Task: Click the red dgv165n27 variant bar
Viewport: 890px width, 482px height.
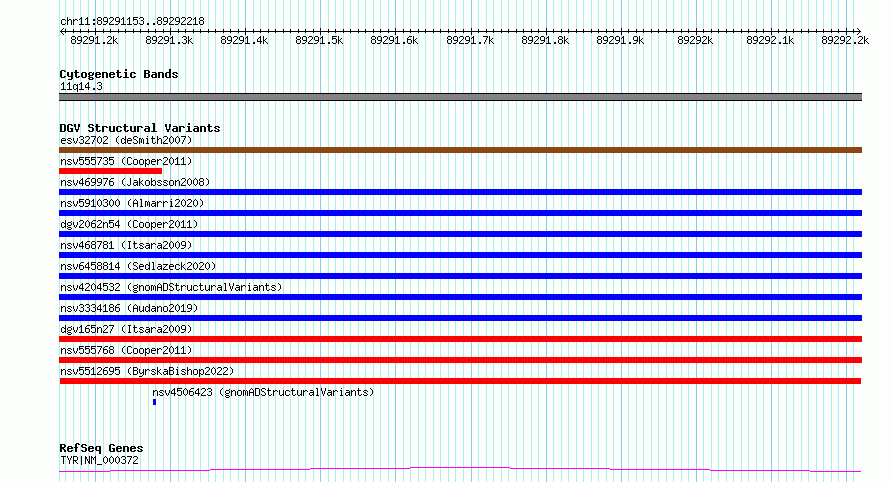Action: 460,339
